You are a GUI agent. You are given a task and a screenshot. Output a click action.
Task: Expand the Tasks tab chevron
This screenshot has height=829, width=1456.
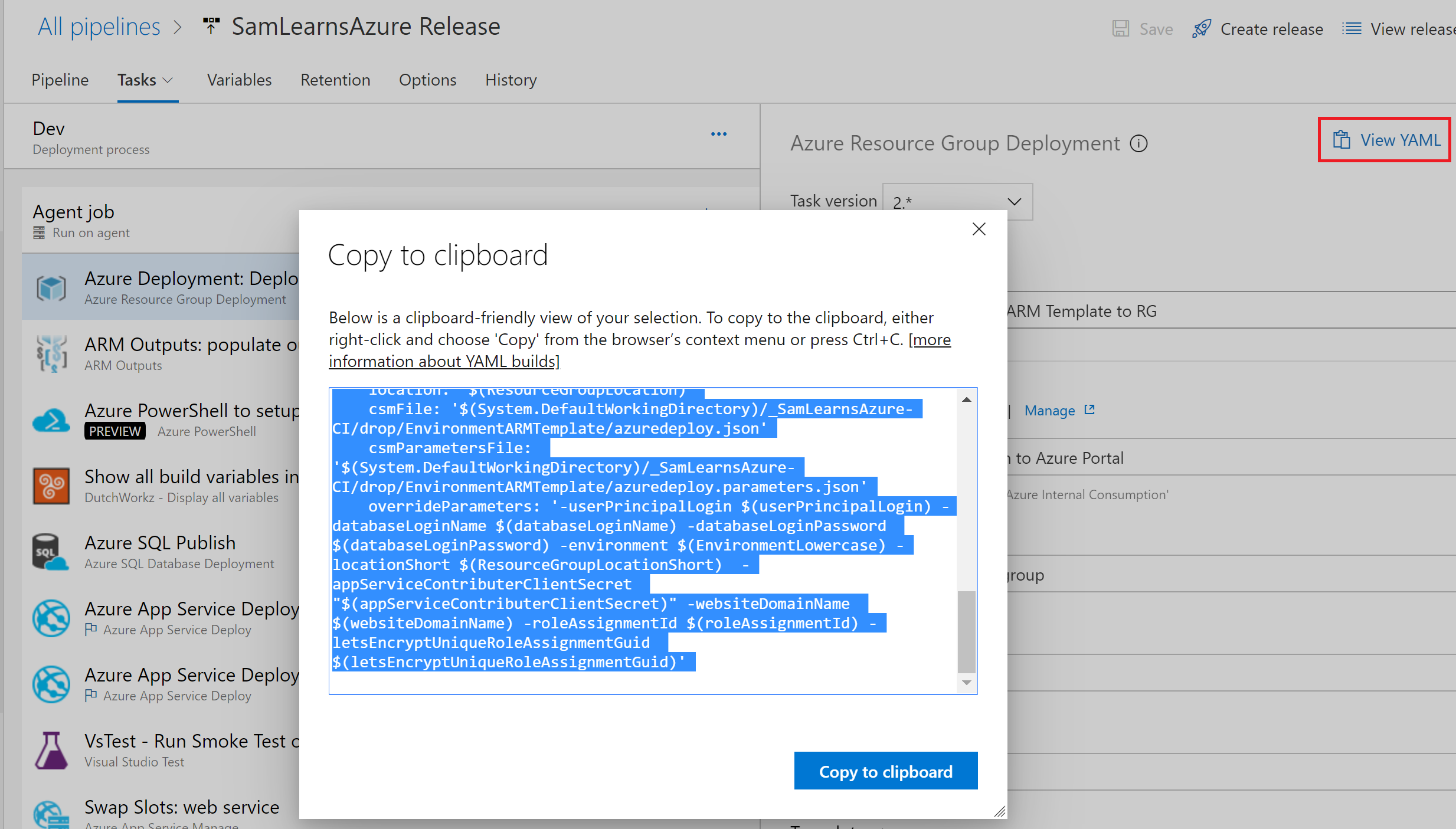[168, 80]
